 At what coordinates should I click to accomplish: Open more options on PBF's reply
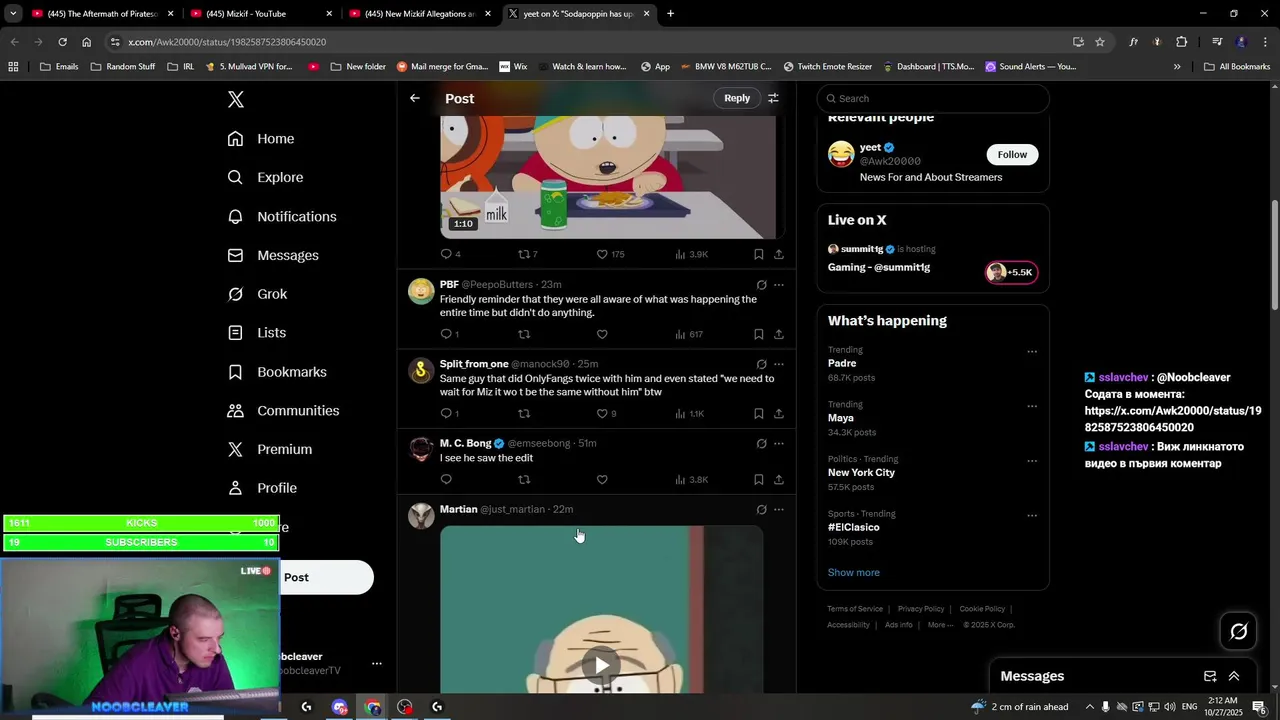[779, 285]
